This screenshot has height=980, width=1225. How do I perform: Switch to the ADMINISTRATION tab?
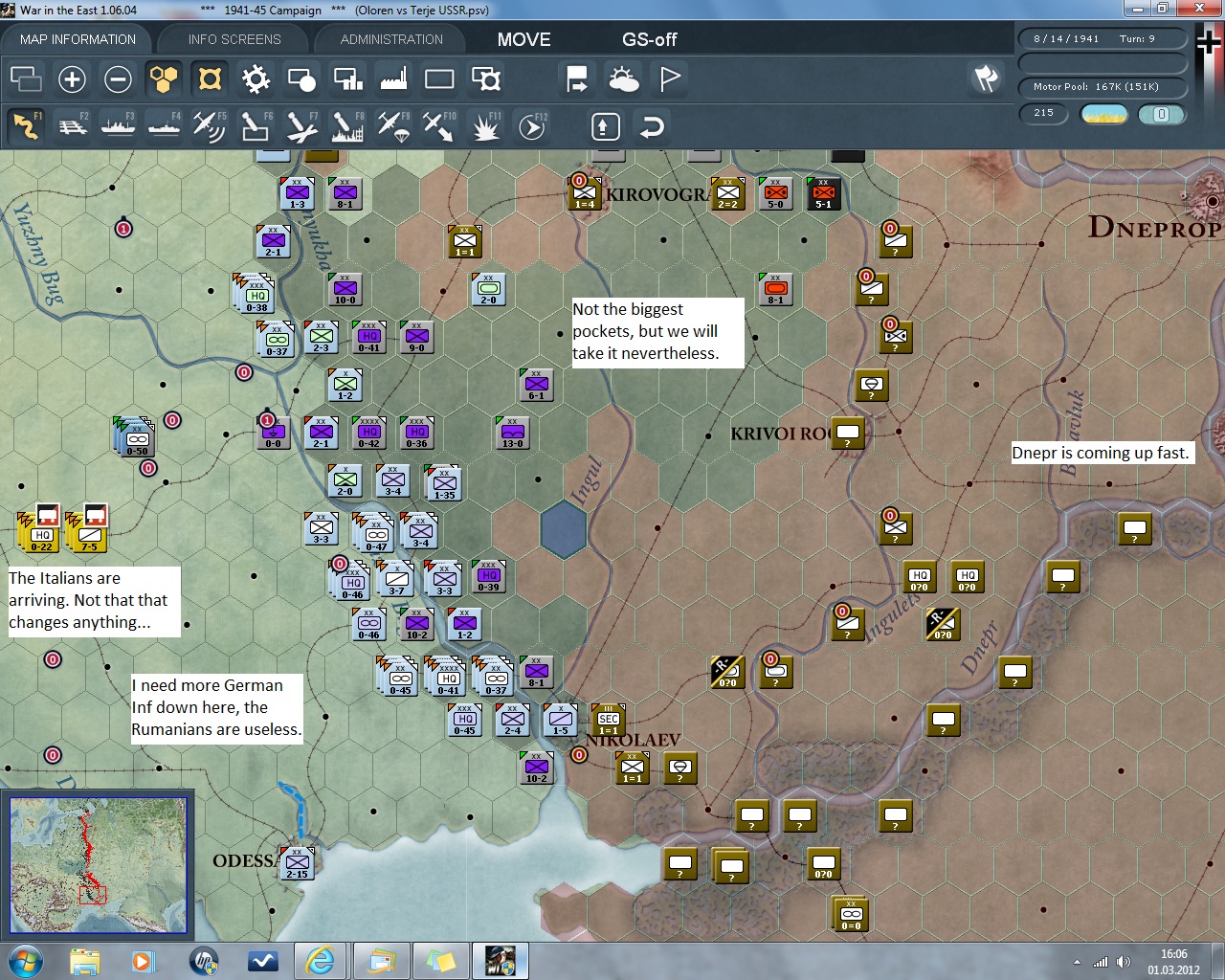(391, 39)
